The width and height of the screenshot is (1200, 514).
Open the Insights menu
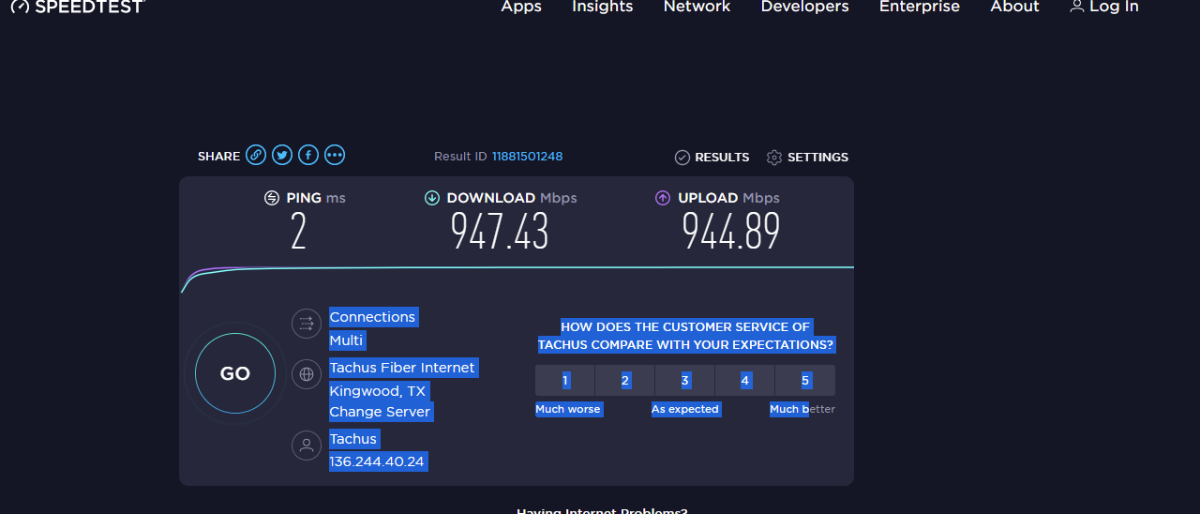click(x=602, y=7)
